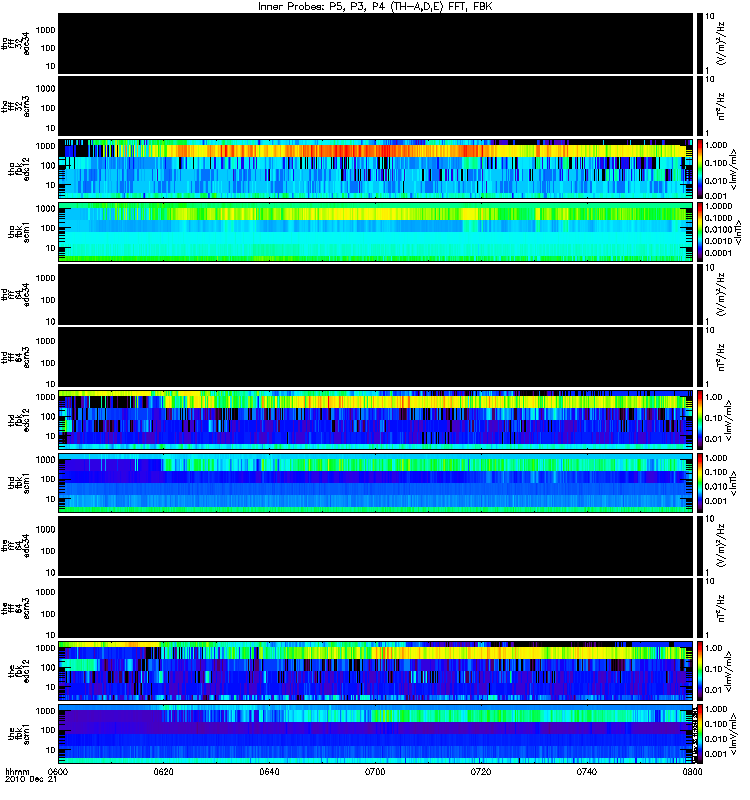750x800 pixels.
Task: Click the black color bar beside tha scm3 panel
Action: (700, 106)
